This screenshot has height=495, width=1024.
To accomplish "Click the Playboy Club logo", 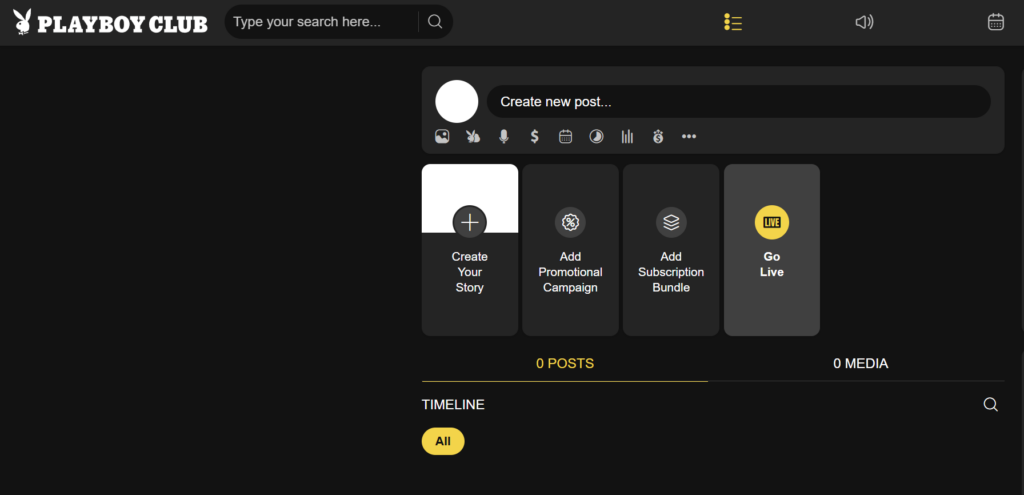I will click(110, 22).
